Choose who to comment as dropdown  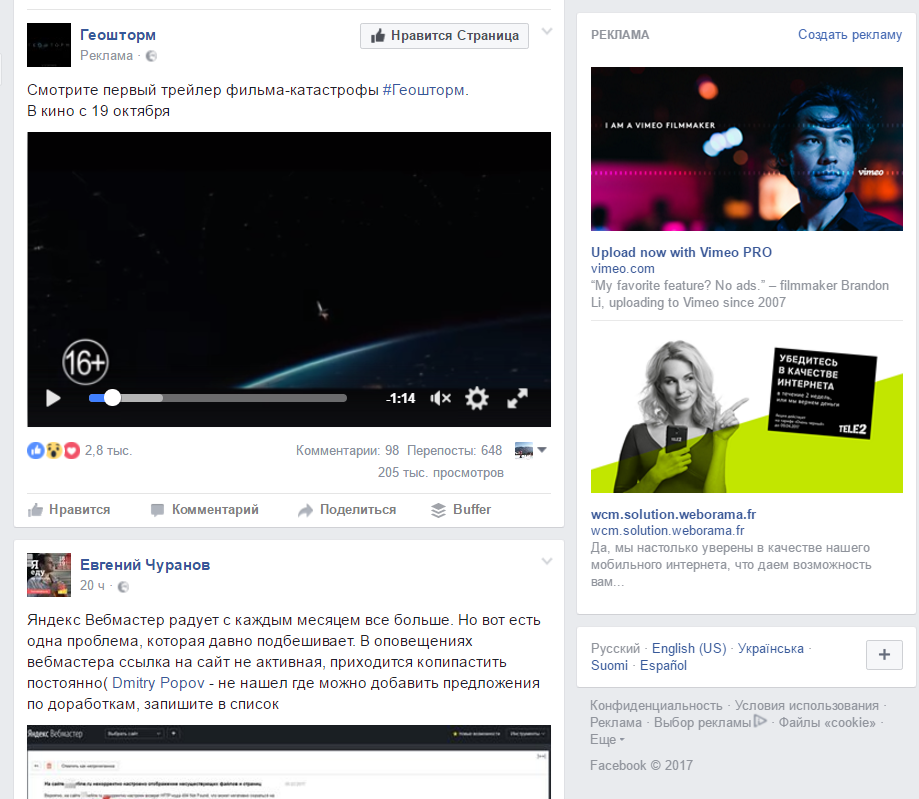pos(530,450)
